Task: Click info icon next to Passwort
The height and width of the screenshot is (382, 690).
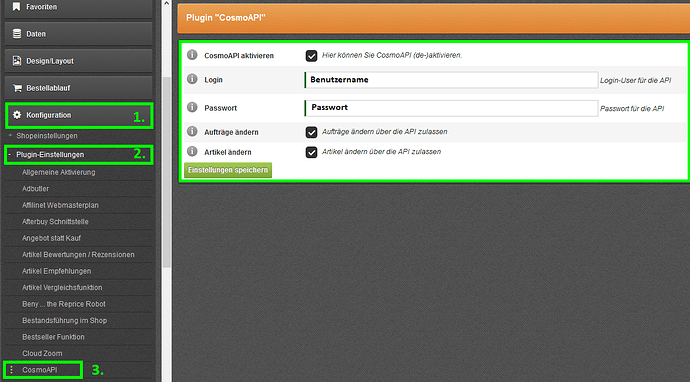Action: pyautogui.click(x=192, y=107)
